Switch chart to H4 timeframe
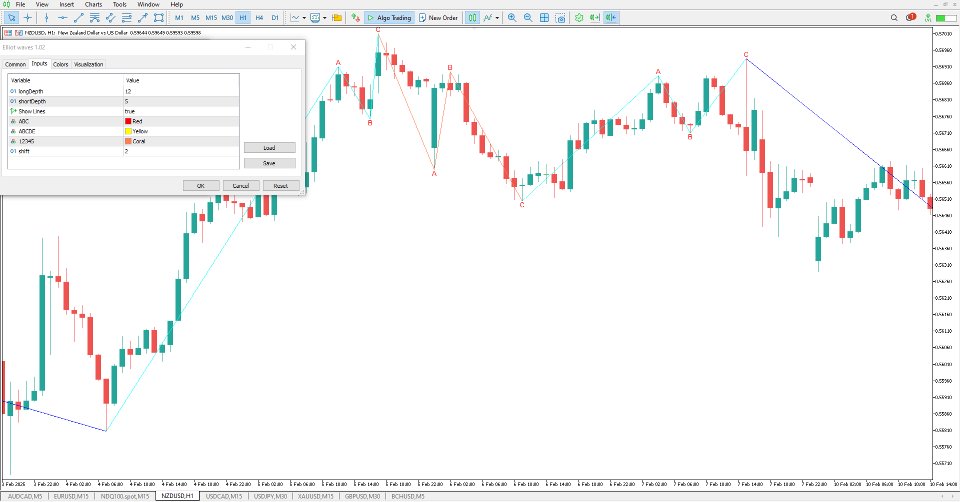 pyautogui.click(x=259, y=18)
